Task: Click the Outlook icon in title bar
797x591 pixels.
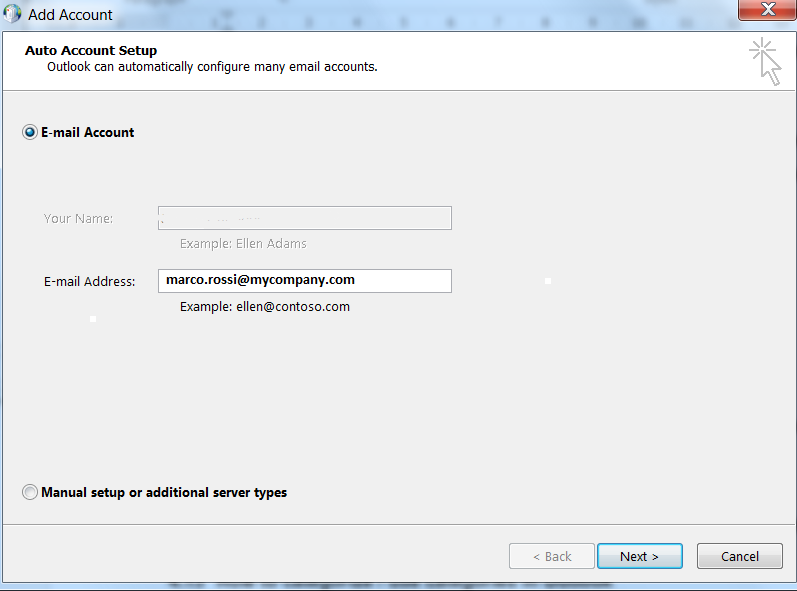Action: pos(12,13)
